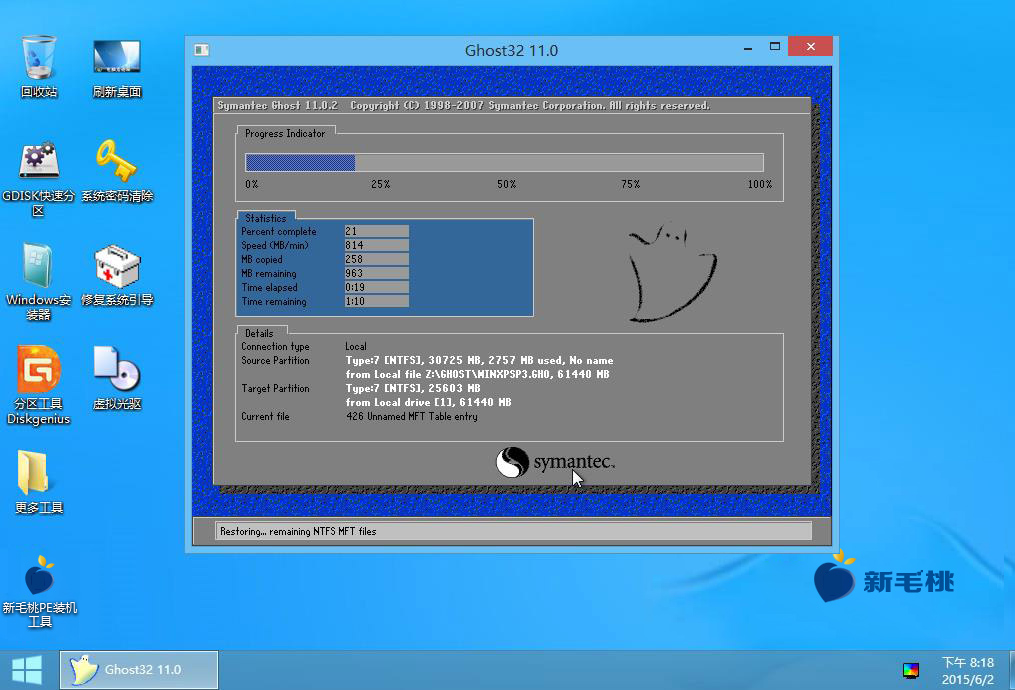Click the Time remaining value 1:10

pos(377,302)
